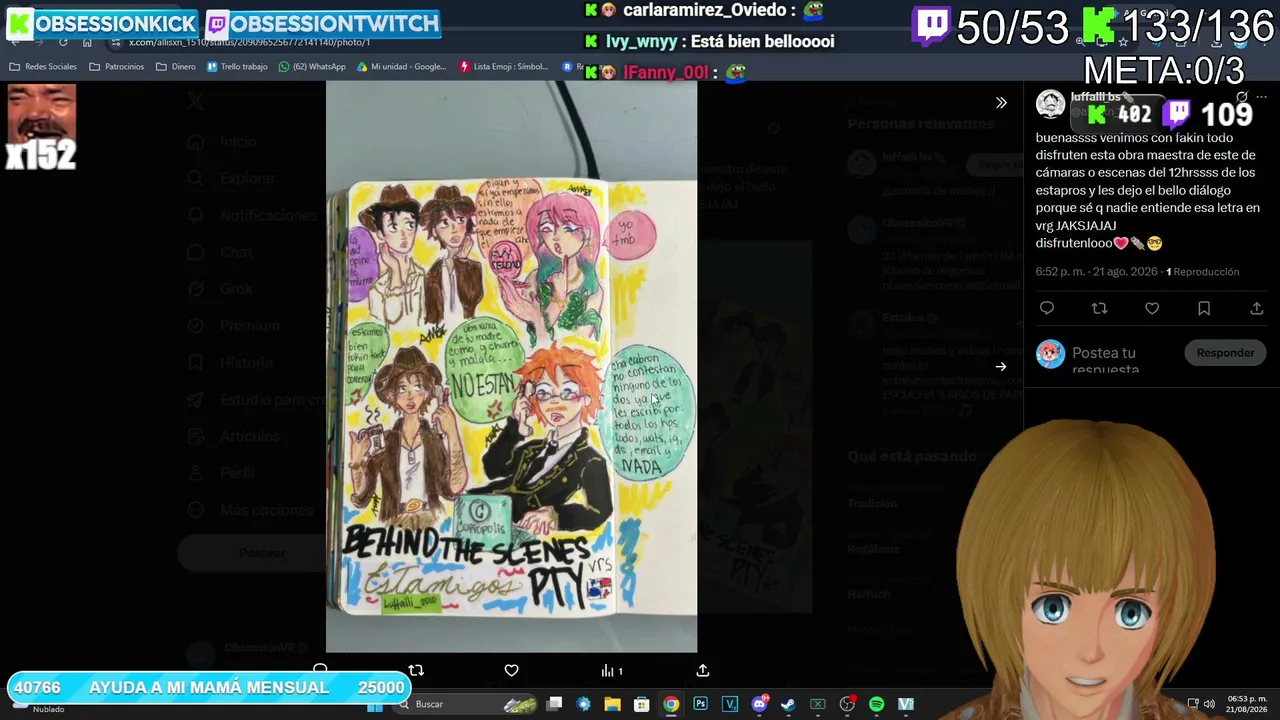Reload the page in the browser
This screenshot has height=720, width=1280.
click(62, 42)
